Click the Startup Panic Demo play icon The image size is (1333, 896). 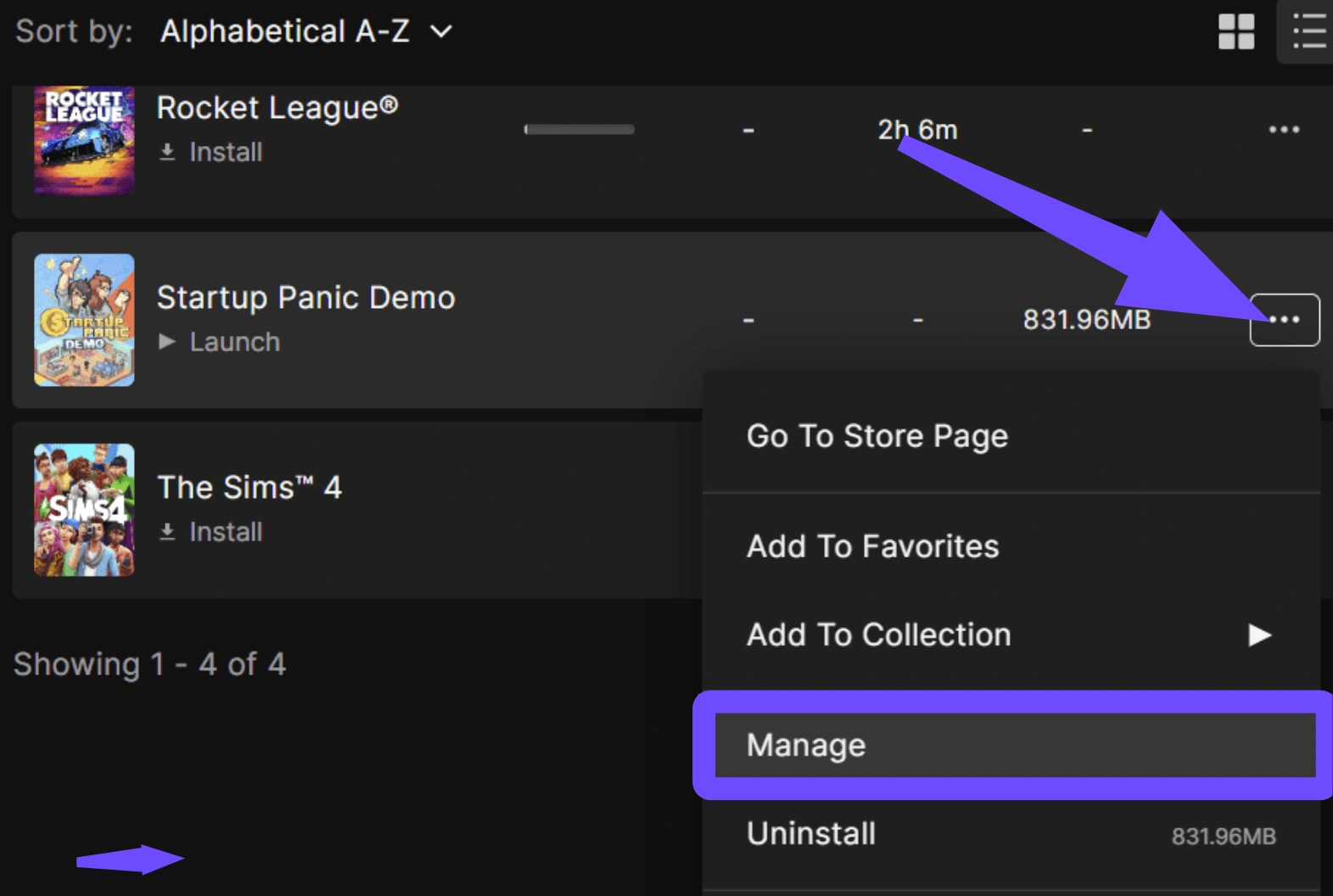(167, 342)
